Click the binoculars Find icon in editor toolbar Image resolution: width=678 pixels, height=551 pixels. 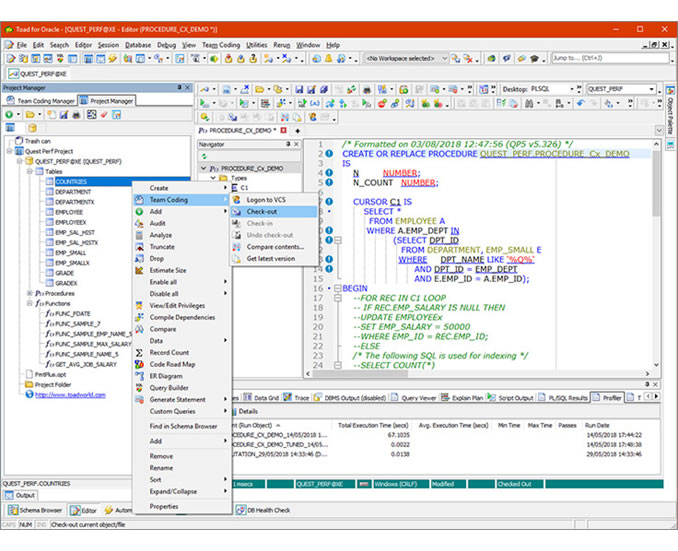529,103
